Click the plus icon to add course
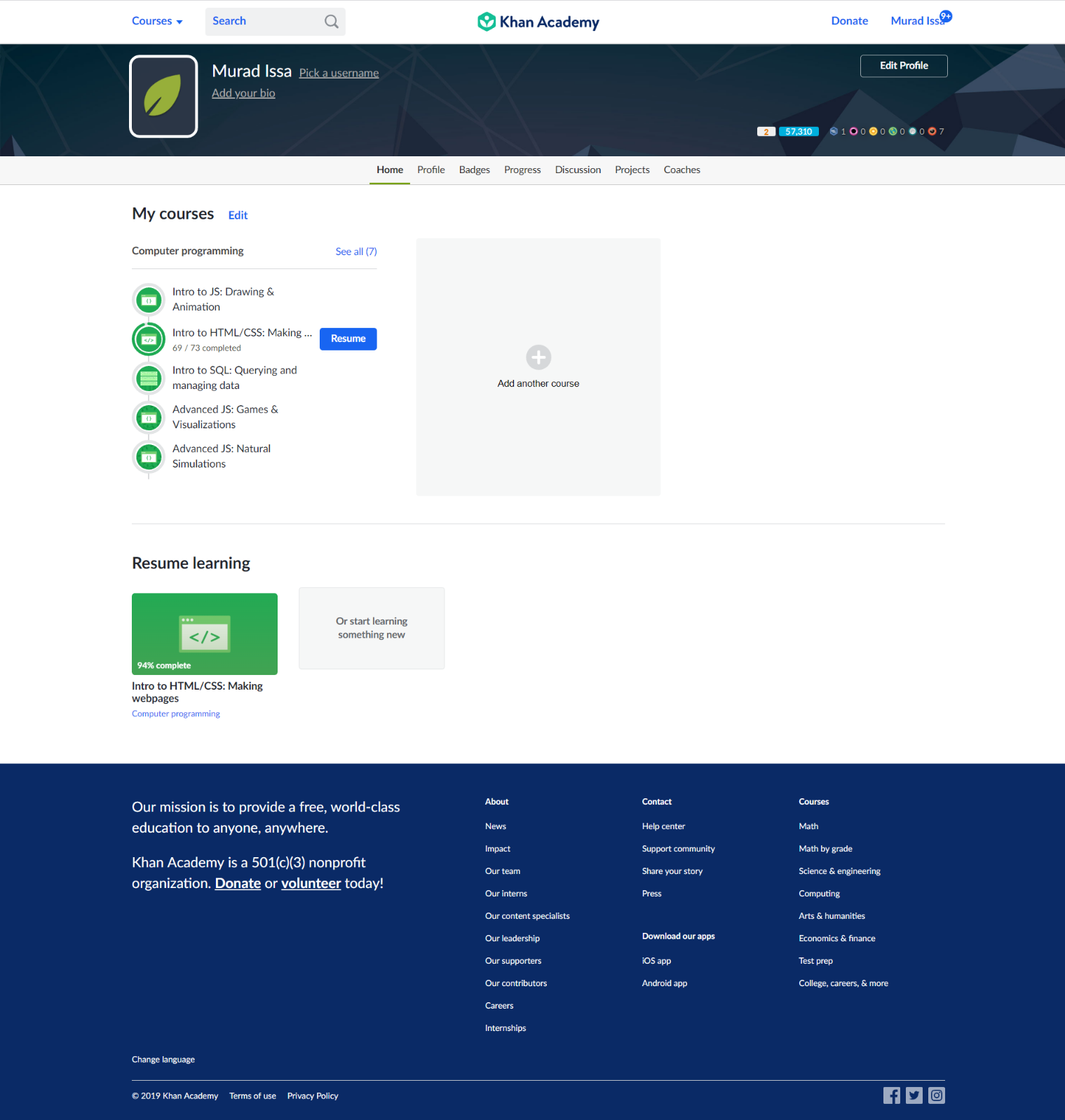This screenshot has width=1065, height=1120. tap(538, 357)
